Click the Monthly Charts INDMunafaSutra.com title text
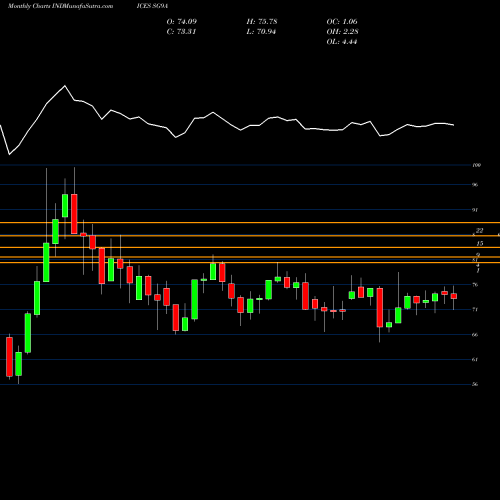Image resolution: width=500 pixels, height=500 pixels. tap(60, 6)
